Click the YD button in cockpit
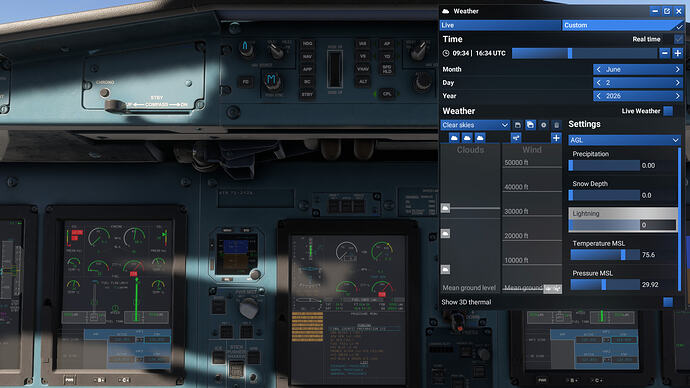Viewport: 690px width, 388px height. pyautogui.click(x=387, y=56)
